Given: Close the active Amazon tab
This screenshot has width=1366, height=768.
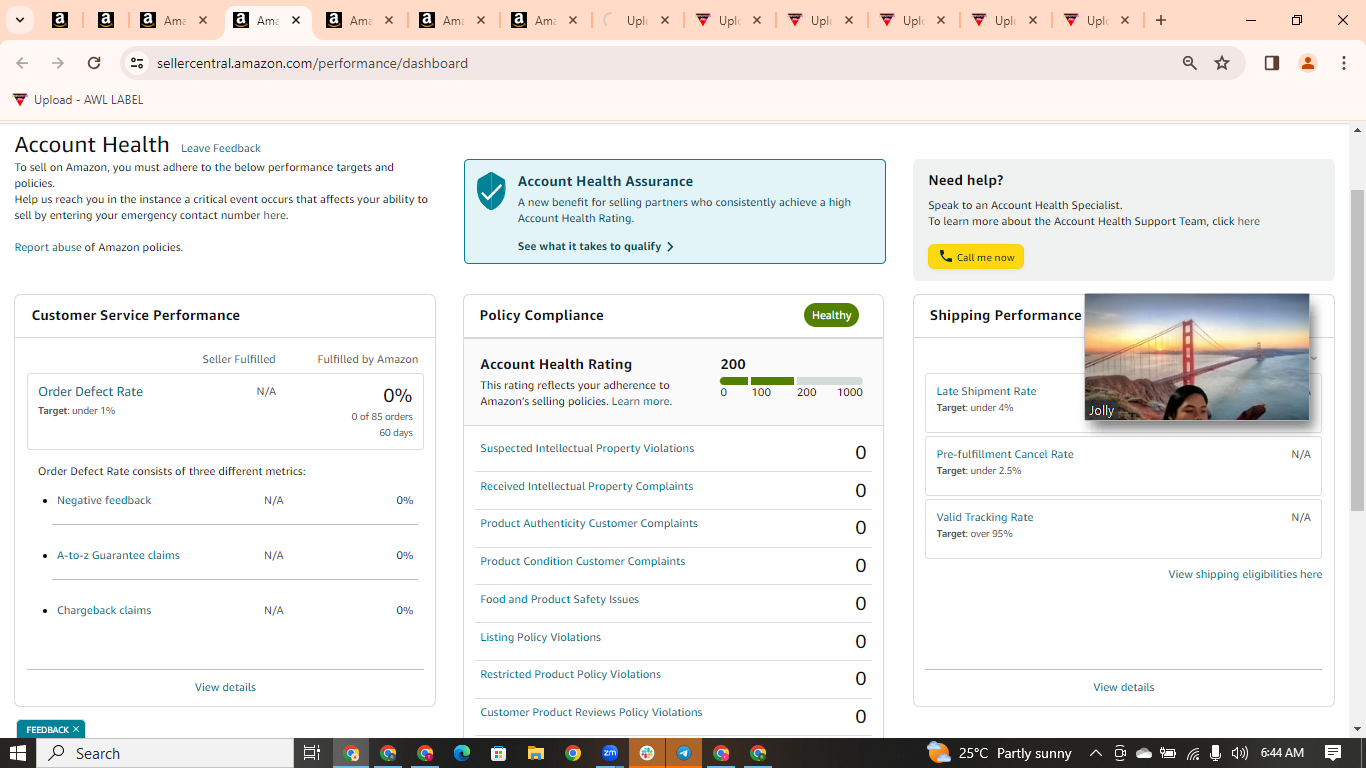Looking at the screenshot, I should point(296,20).
